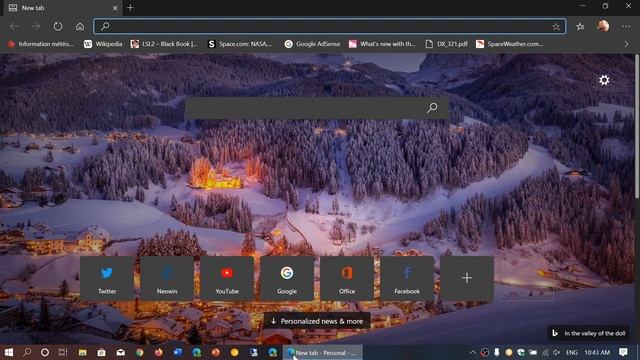640x360 pixels.
Task: Expand the favorites bar overflow chevron
Action: 627,44
